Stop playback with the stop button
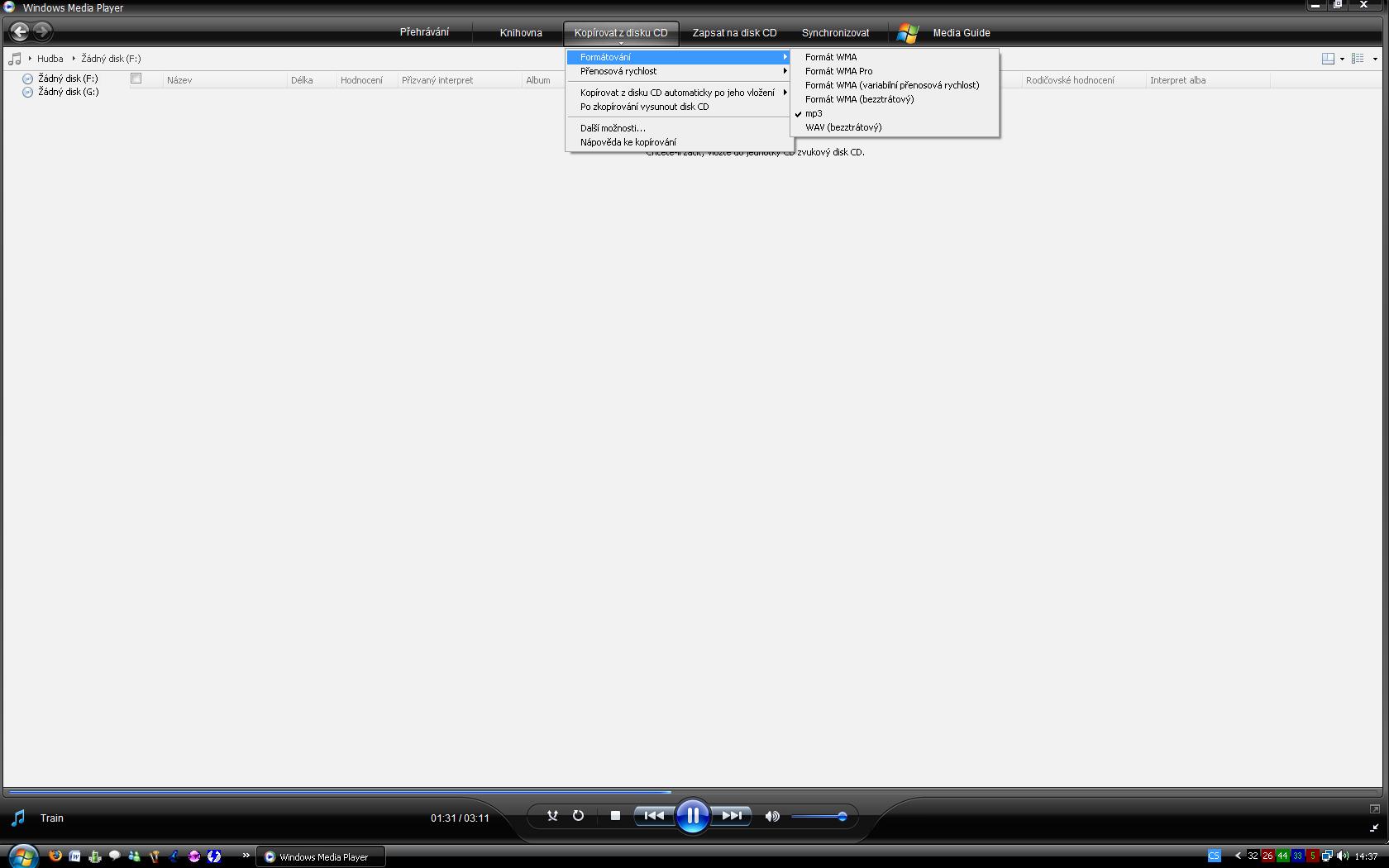1389x868 pixels. click(615, 816)
